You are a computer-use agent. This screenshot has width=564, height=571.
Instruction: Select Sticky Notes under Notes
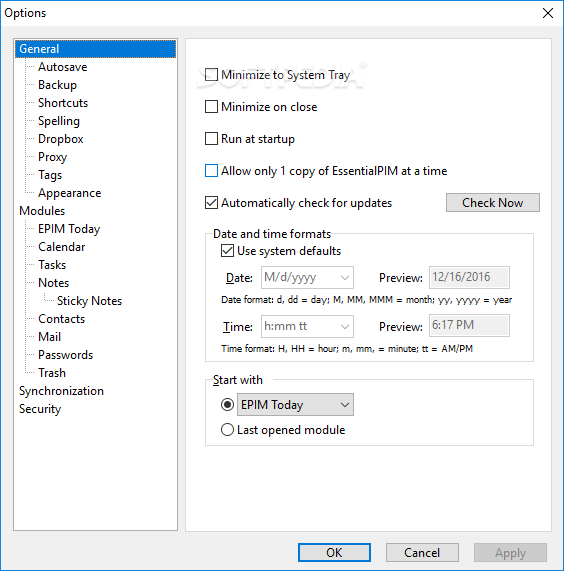pyautogui.click(x=90, y=301)
